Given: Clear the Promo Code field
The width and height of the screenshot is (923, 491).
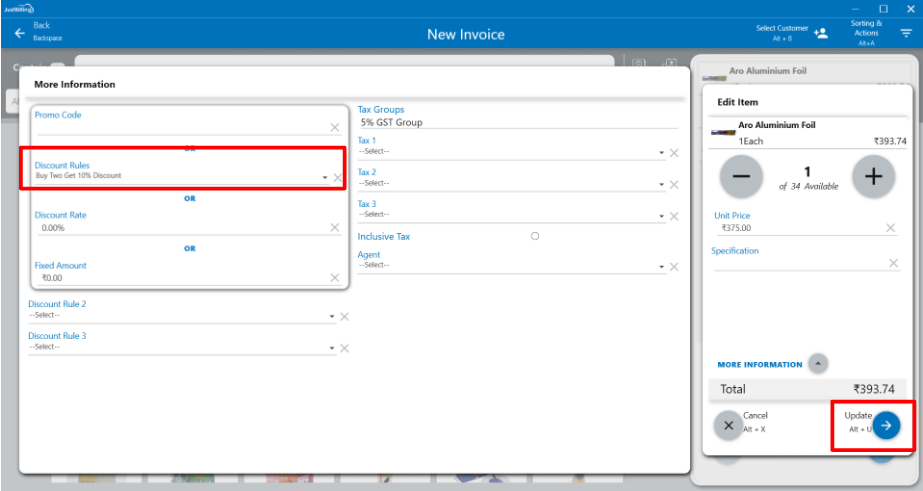Looking at the screenshot, I should pyautogui.click(x=335, y=128).
